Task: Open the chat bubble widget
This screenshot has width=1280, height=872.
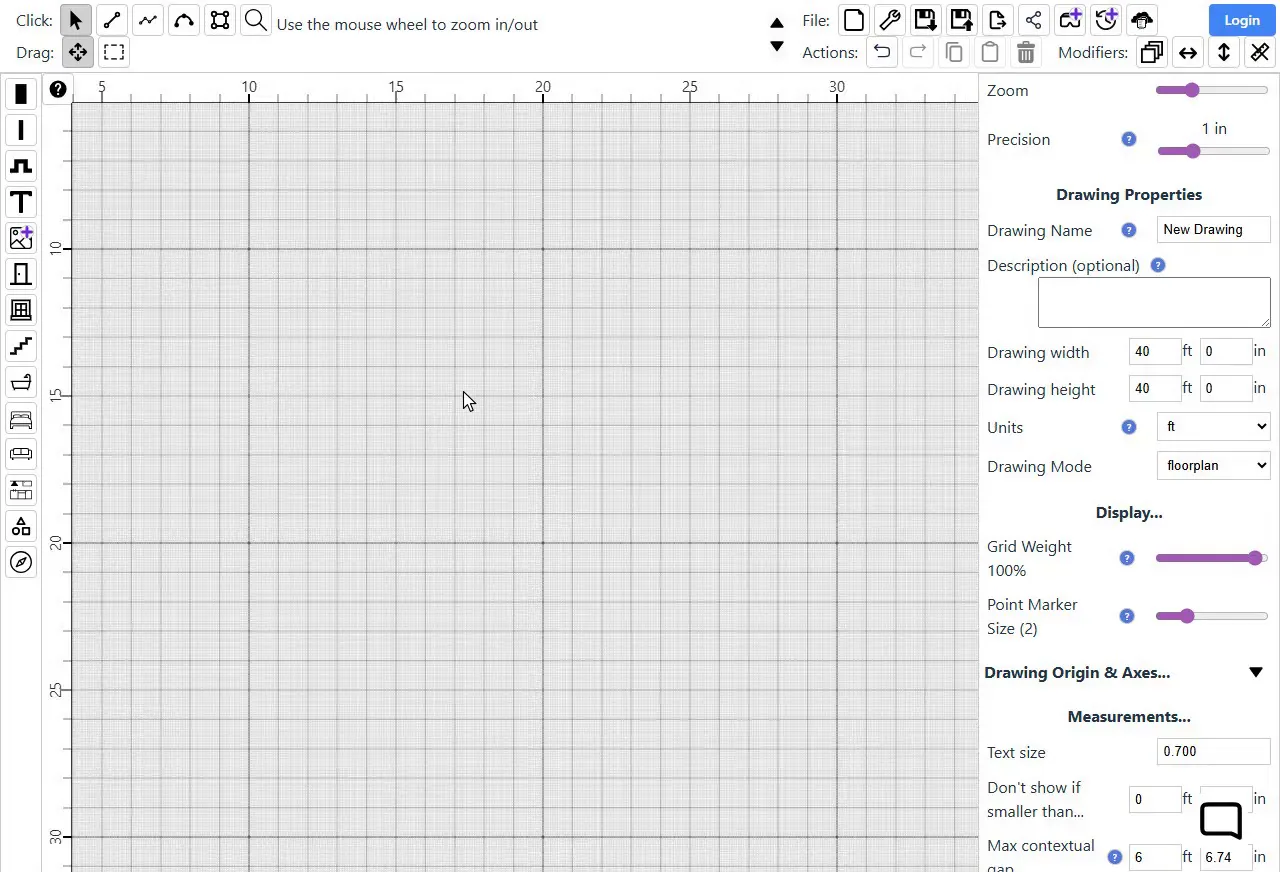Action: click(x=1220, y=820)
